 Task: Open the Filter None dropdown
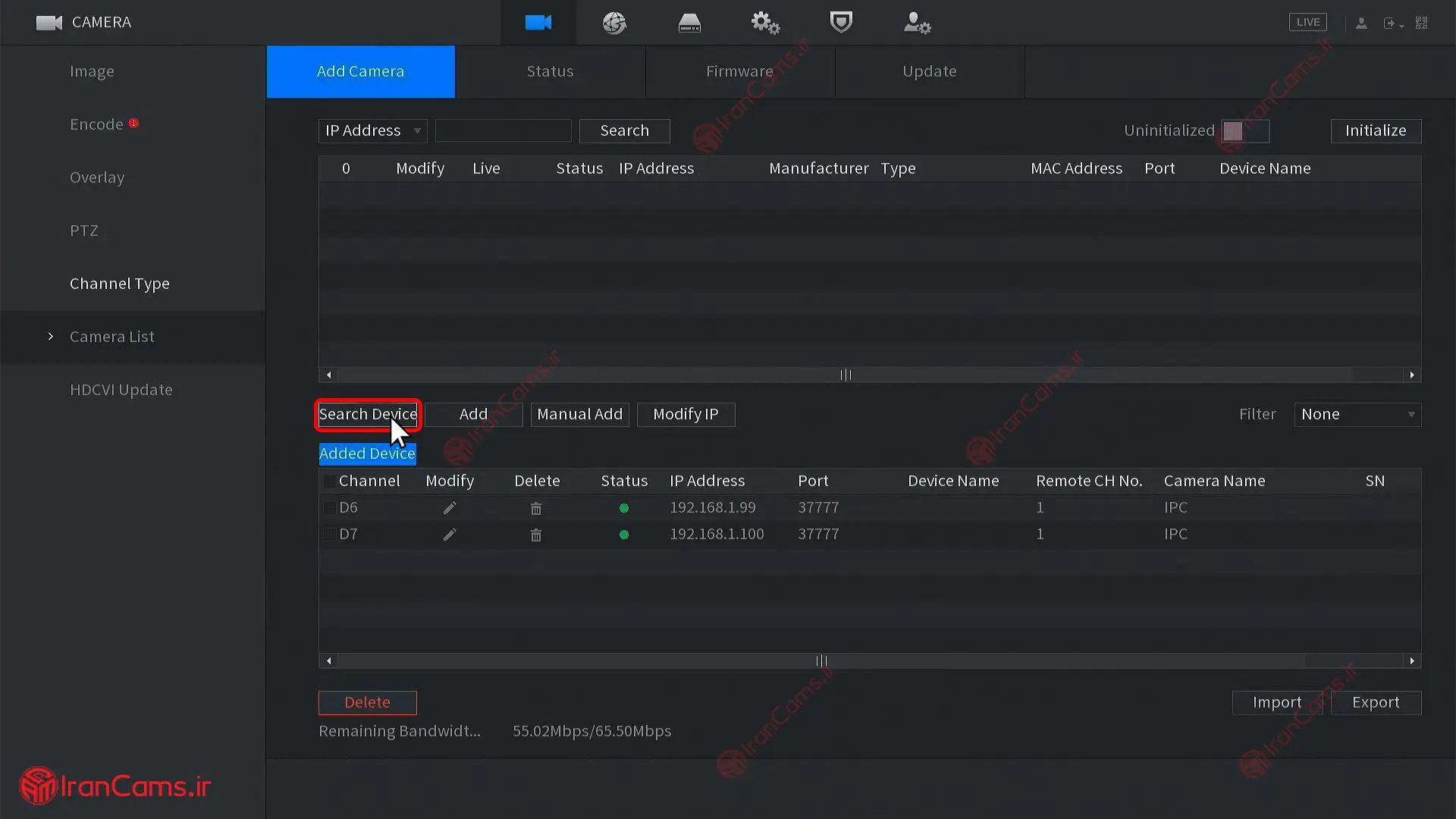(x=1357, y=414)
